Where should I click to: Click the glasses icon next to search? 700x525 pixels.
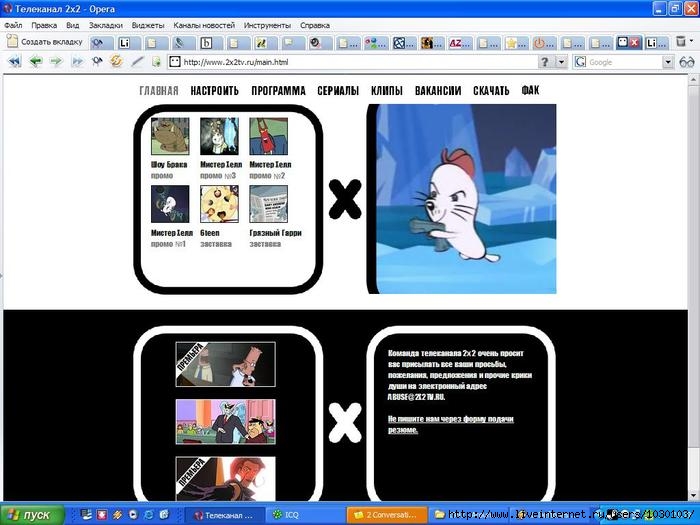687,62
